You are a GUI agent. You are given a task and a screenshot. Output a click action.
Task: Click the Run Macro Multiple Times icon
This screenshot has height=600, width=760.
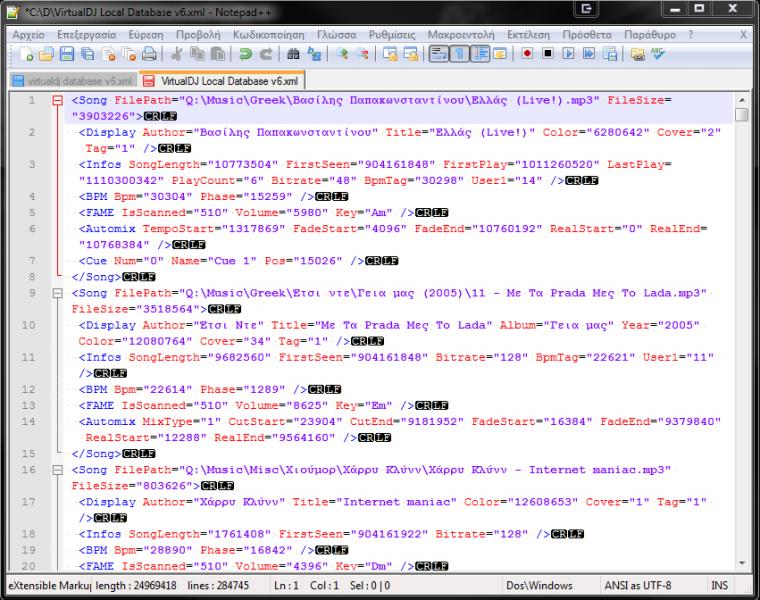coord(589,53)
